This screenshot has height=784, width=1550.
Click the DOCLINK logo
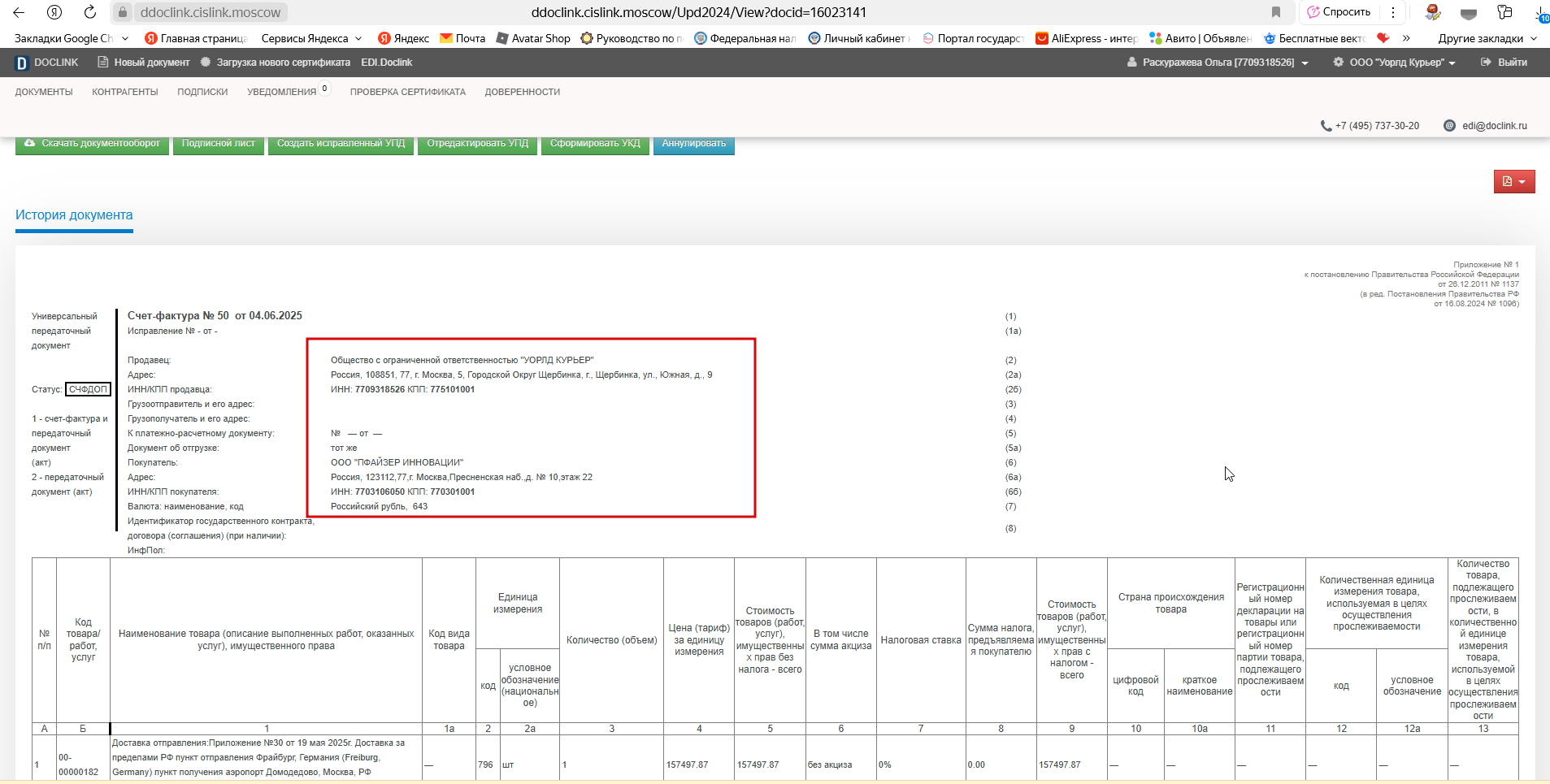tap(47, 63)
